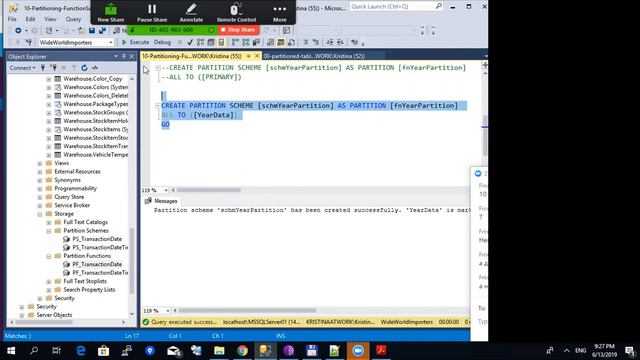Select the Service Broker tree node

[72, 205]
